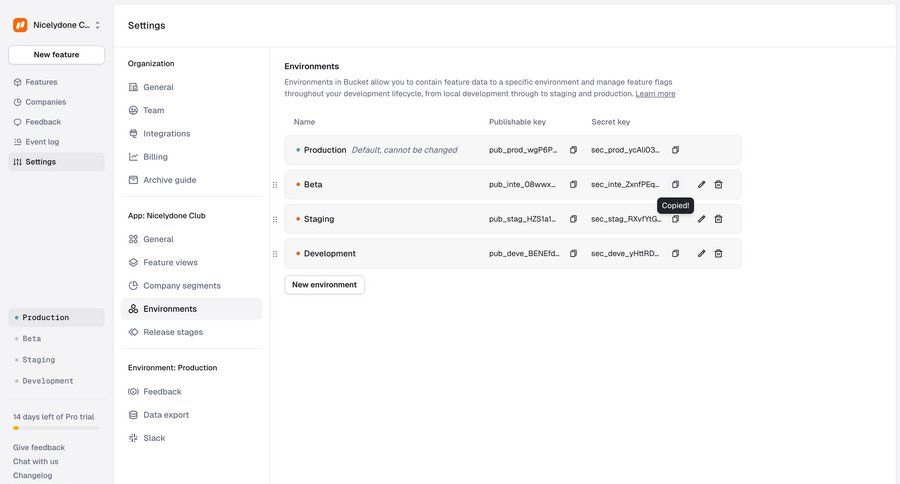Edit the Beta environment with pencil icon

[x=701, y=184]
